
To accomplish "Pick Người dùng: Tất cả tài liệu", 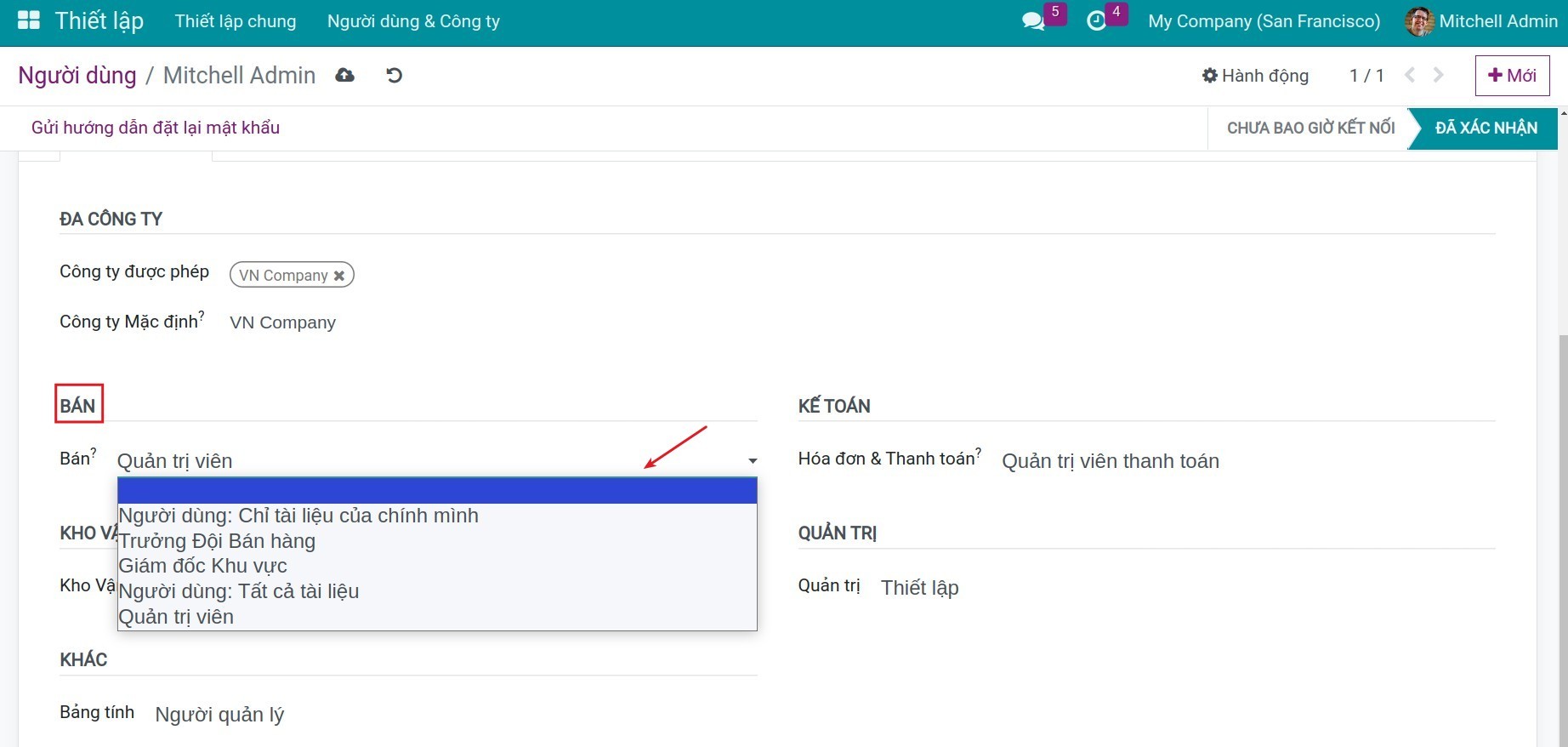I will [x=239, y=591].
